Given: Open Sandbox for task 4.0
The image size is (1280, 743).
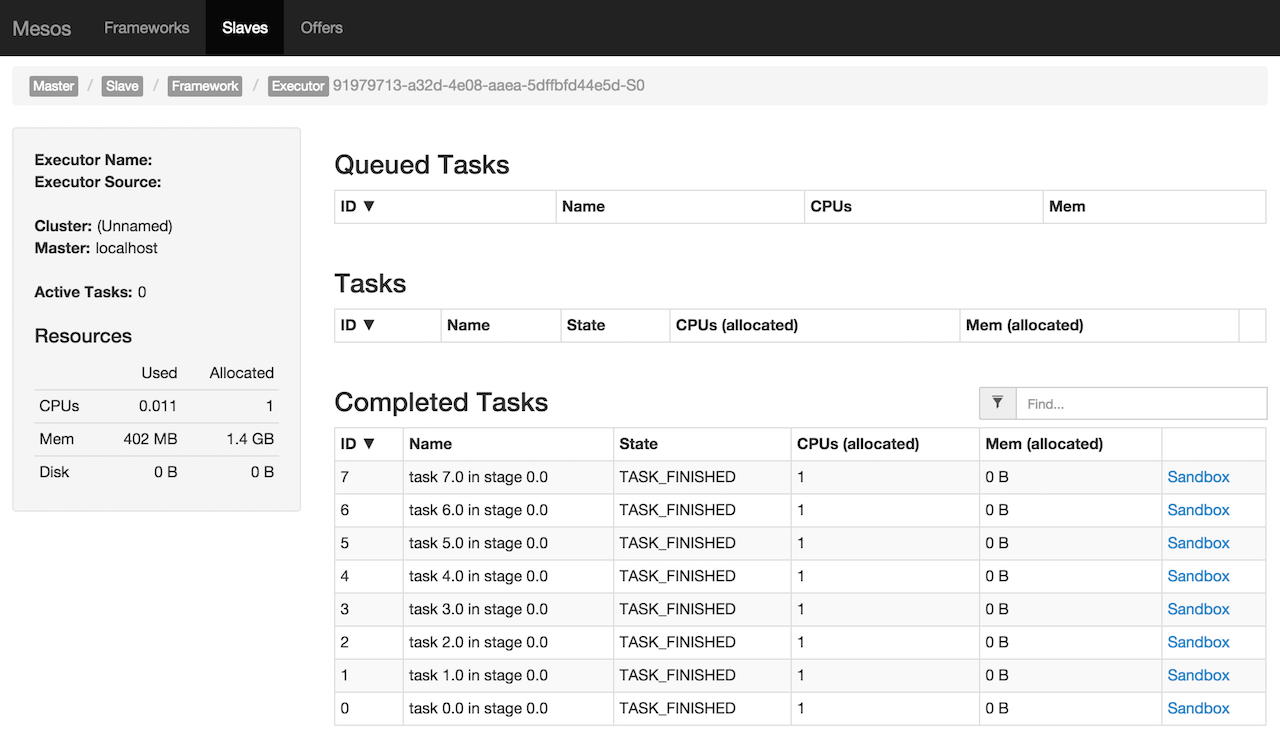Looking at the screenshot, I should click(1198, 576).
